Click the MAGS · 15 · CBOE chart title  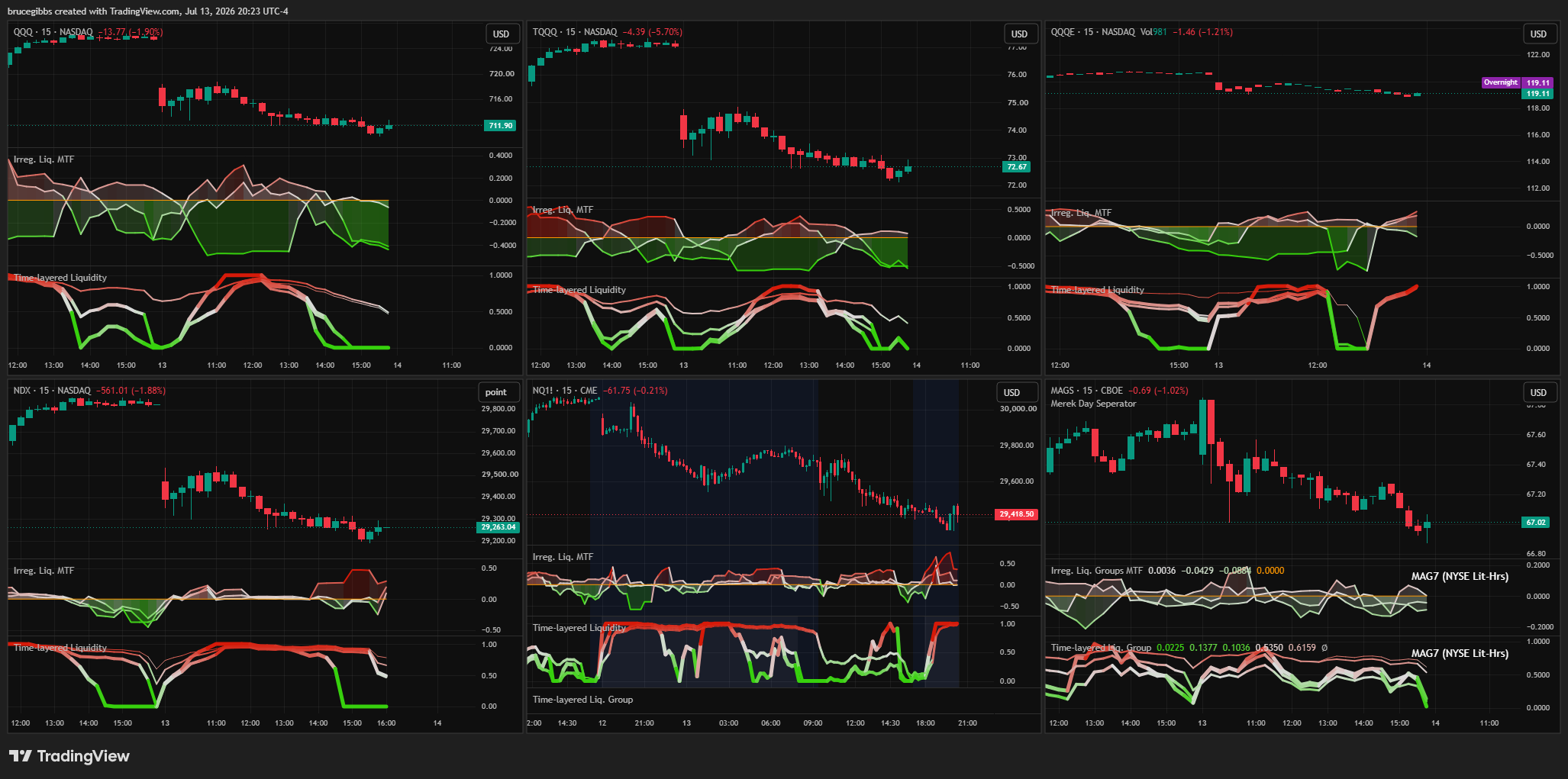1087,391
